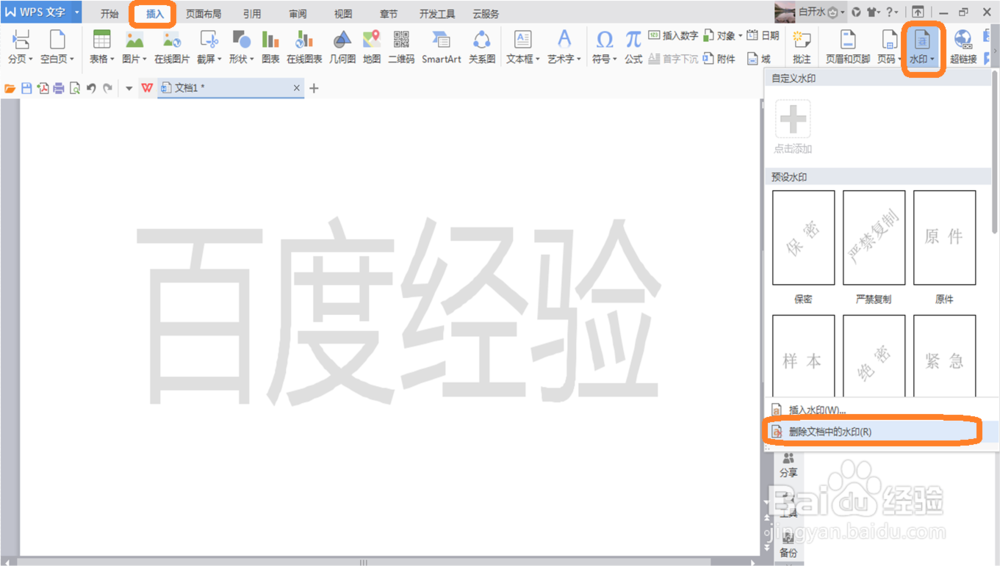
Task: Click add custom watermark (点击添加)
Action: click(793, 126)
